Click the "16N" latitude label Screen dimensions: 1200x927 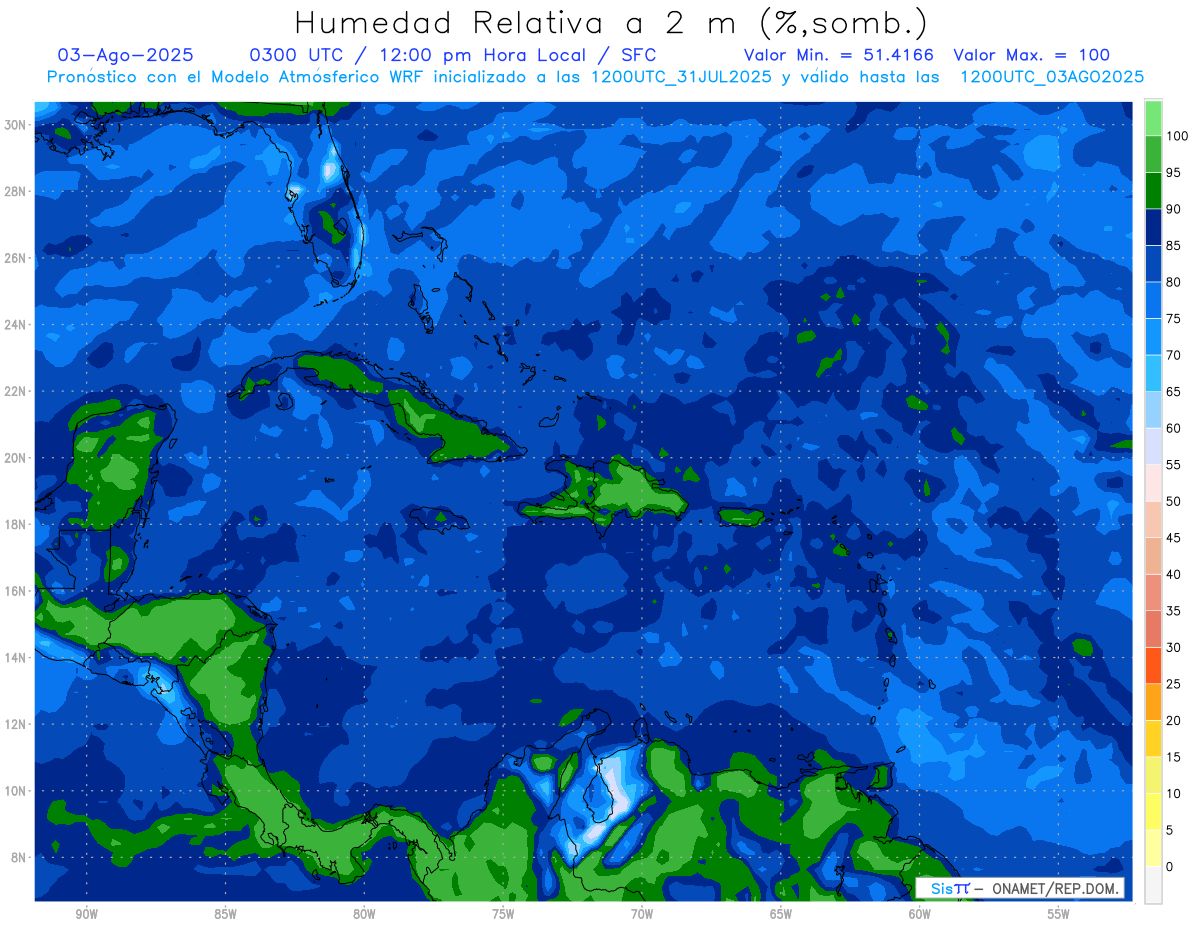17,591
